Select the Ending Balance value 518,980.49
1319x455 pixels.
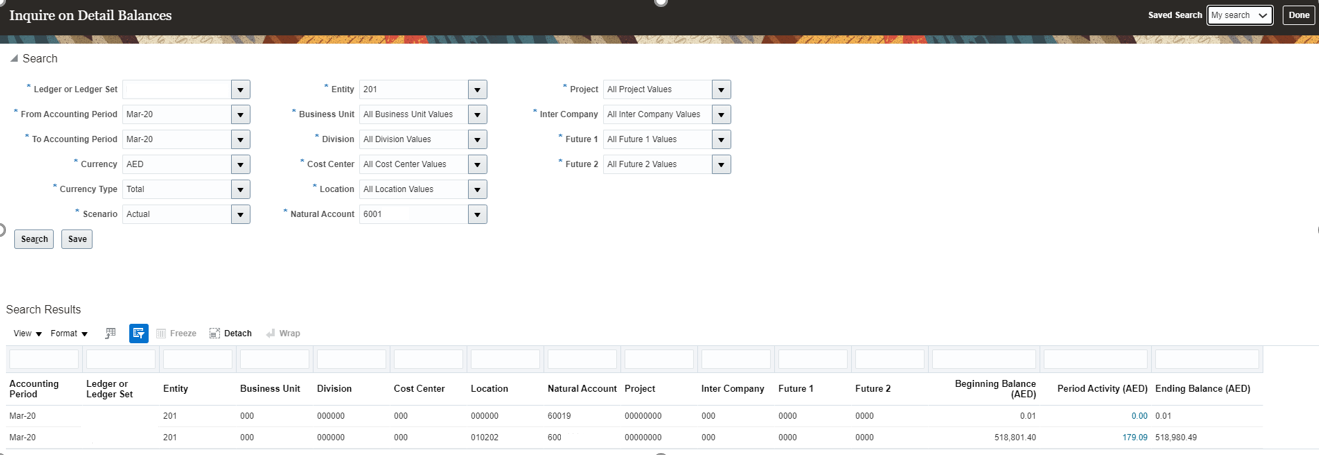[1176, 437]
